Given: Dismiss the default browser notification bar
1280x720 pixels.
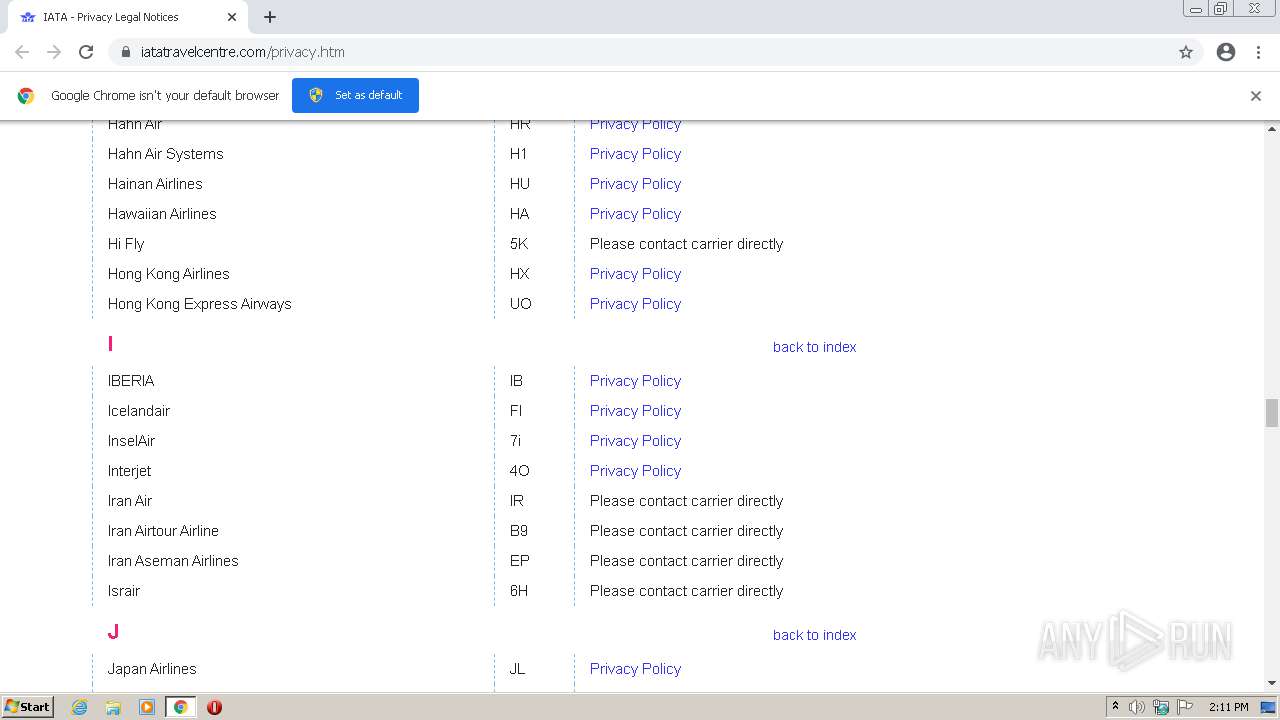Looking at the screenshot, I should tap(1256, 96).
